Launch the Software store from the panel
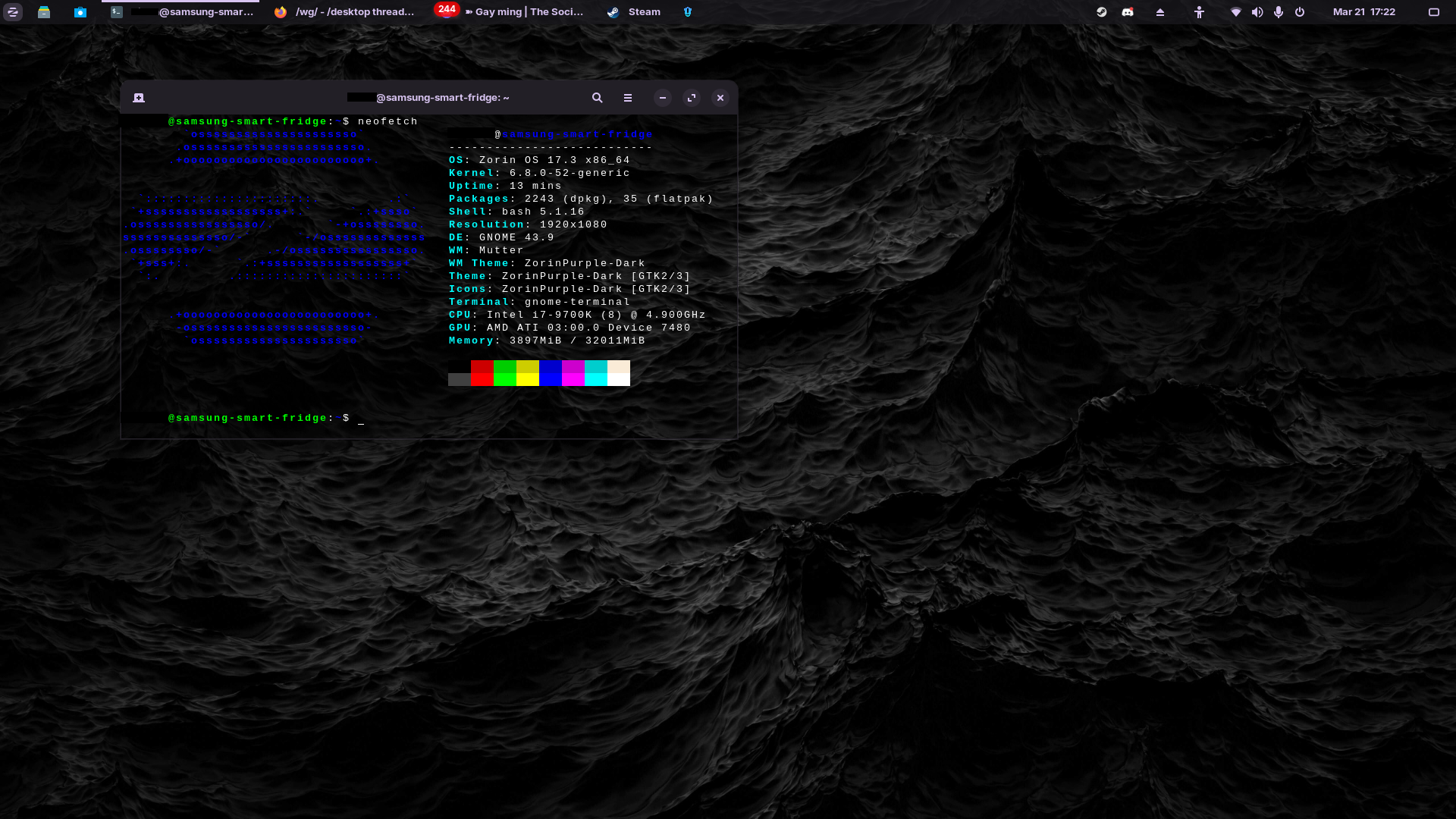This screenshot has width=1456, height=819. click(x=80, y=12)
